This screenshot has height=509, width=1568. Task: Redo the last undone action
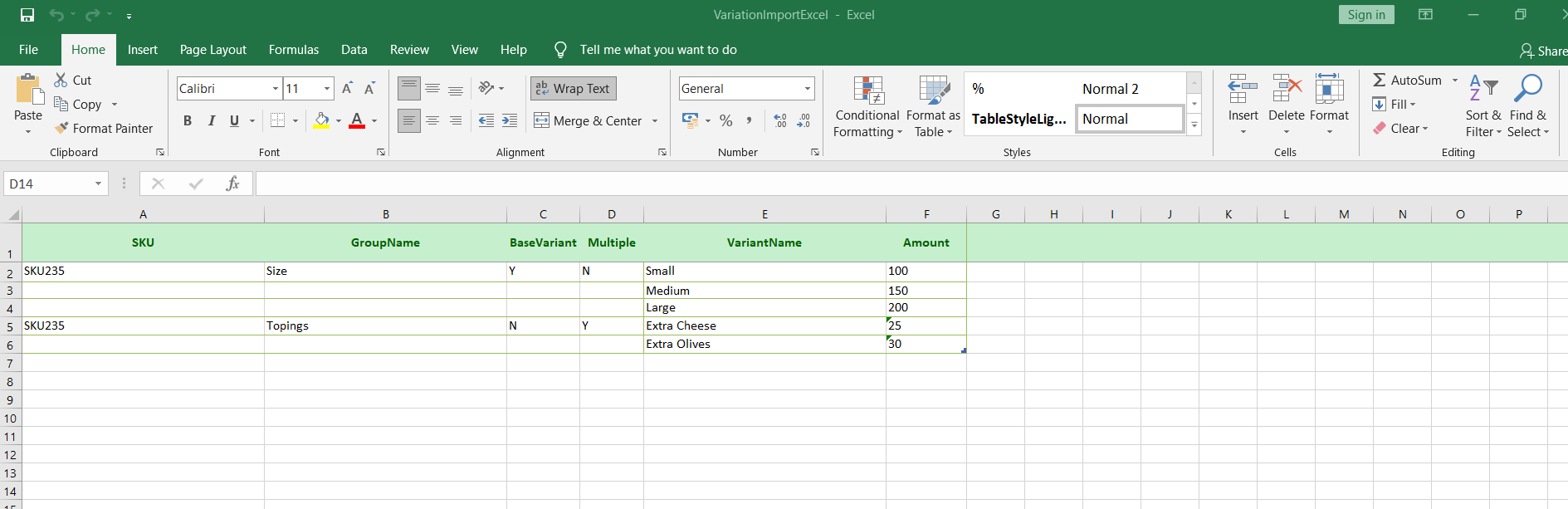[92, 15]
